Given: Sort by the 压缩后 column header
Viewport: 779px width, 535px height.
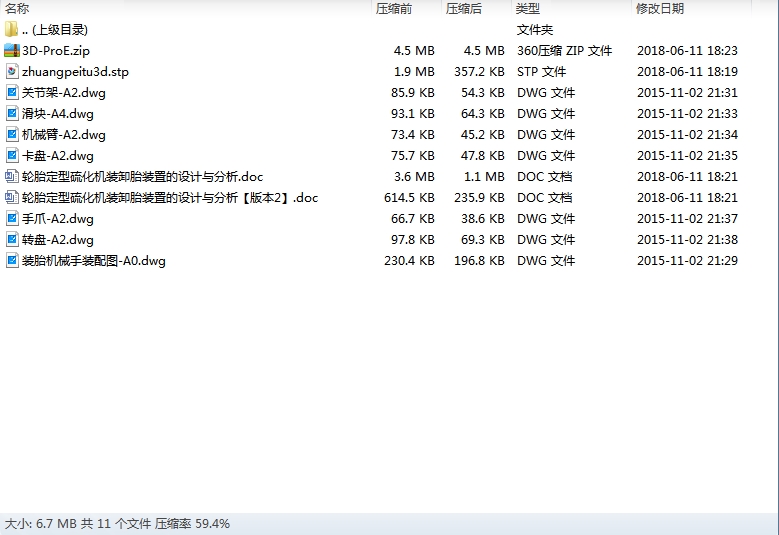Looking at the screenshot, I should pos(464,8).
